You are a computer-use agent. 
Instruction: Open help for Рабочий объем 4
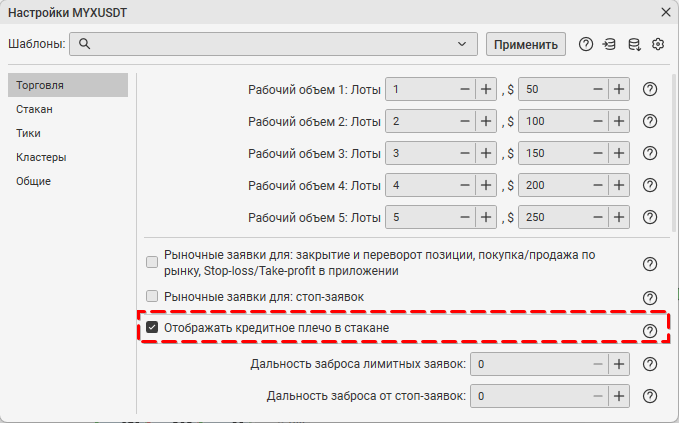[x=650, y=185]
